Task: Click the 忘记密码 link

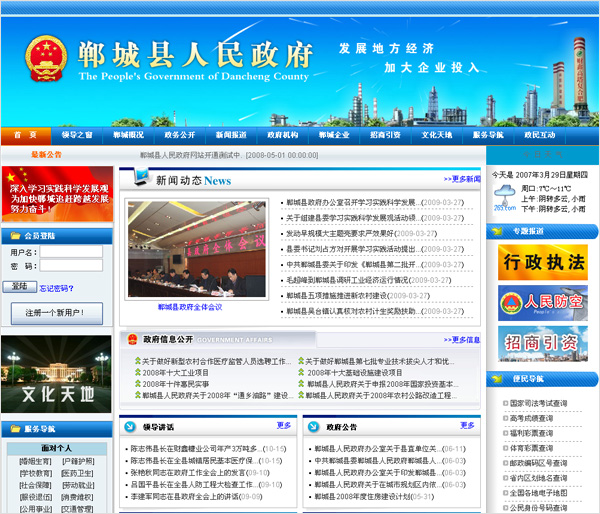Action: (56, 288)
